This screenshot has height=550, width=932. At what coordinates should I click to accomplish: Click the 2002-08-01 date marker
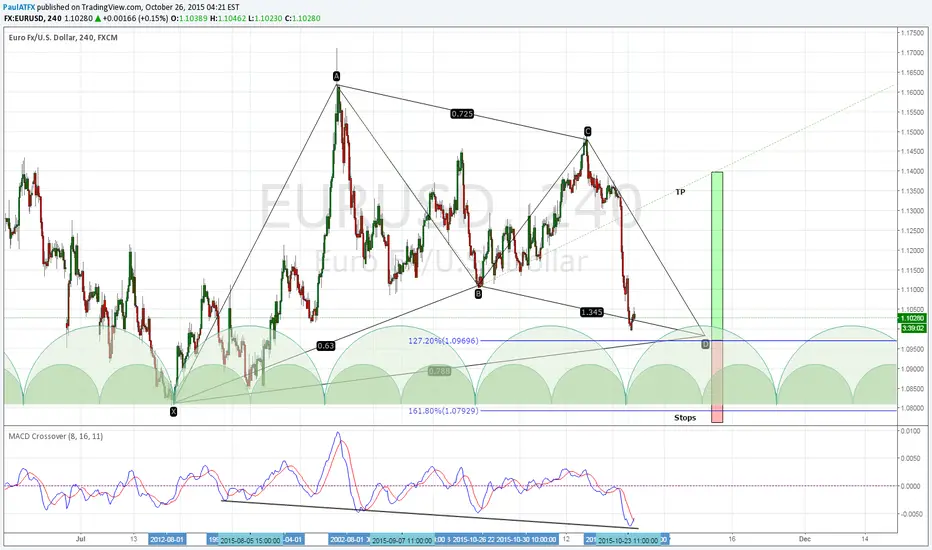coord(347,539)
